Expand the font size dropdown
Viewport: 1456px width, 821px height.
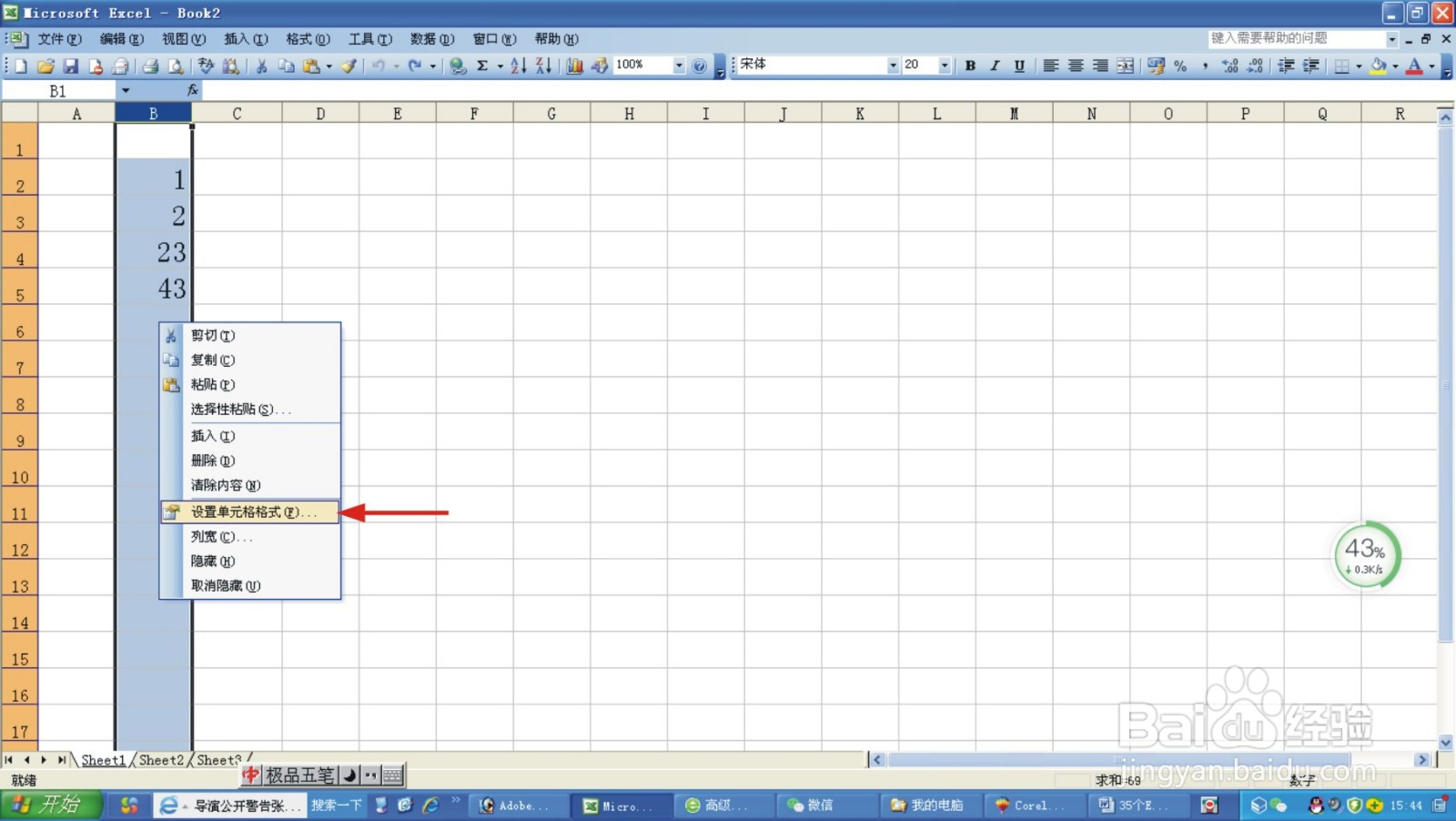pos(945,66)
